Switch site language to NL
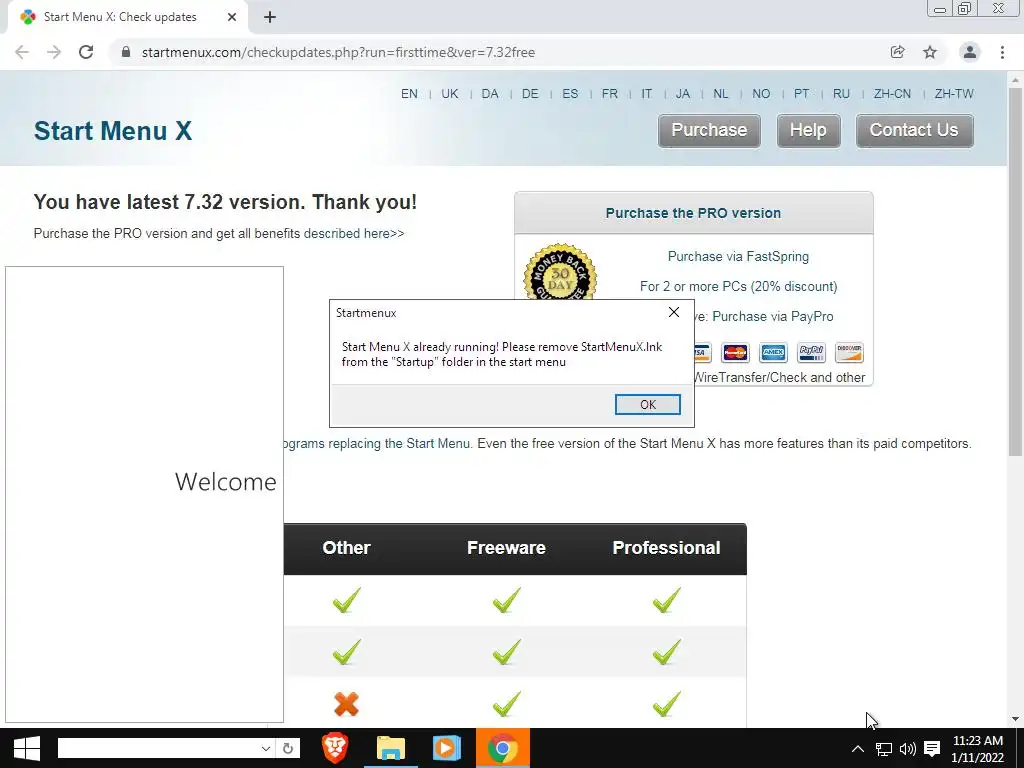Screen dimensions: 1024x768 click(721, 94)
